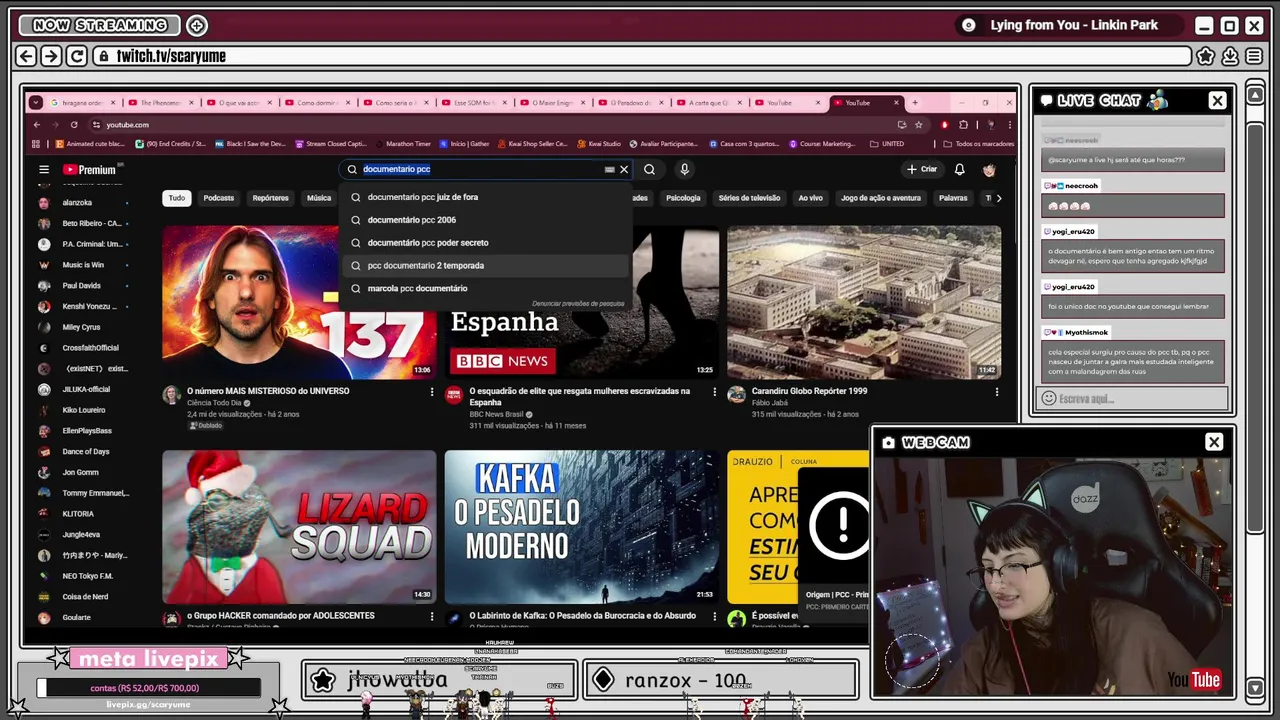The image size is (1280, 720).
Task: Select the 'Repórteres' filter chip
Action: [271, 198]
